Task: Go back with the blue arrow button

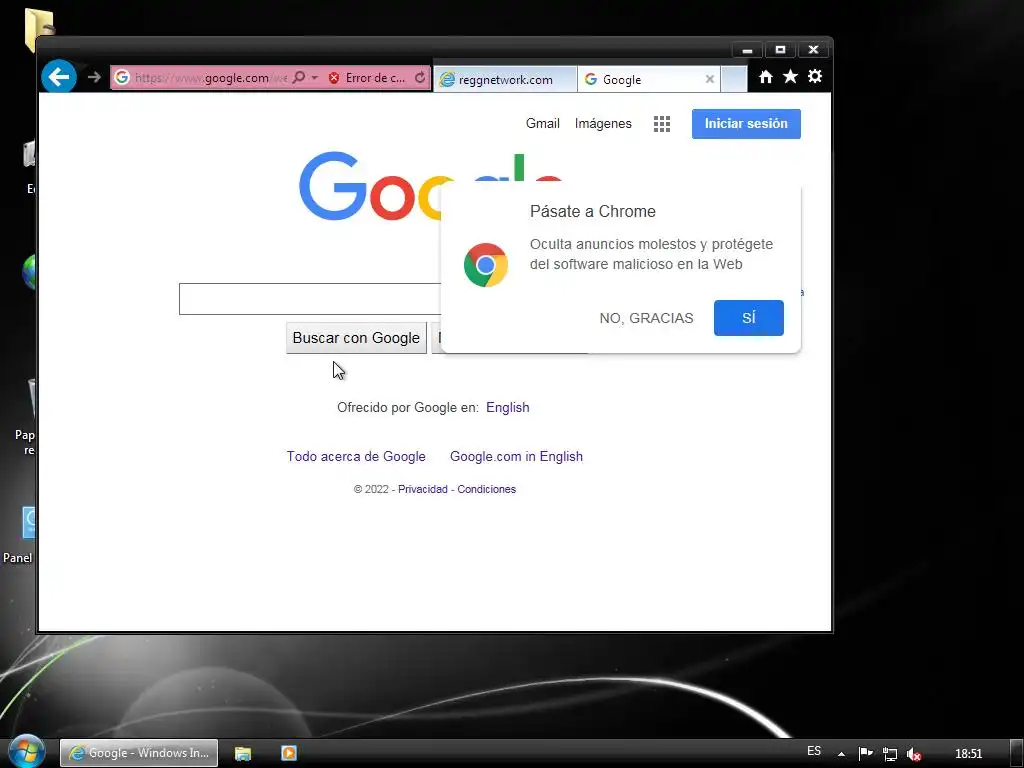Action: click(59, 77)
